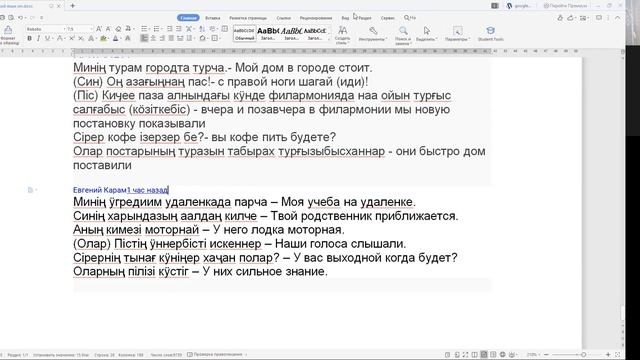This screenshot has width=640, height=360.
Task: Click the zoom out minus button
Action: pos(547,355)
